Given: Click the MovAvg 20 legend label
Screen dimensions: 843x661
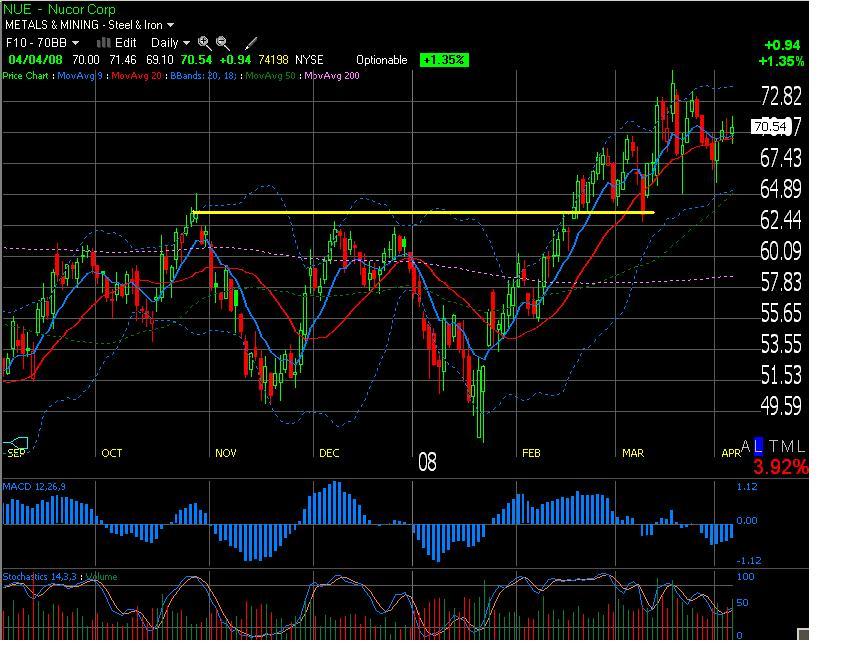Looking at the screenshot, I should tap(137, 76).
